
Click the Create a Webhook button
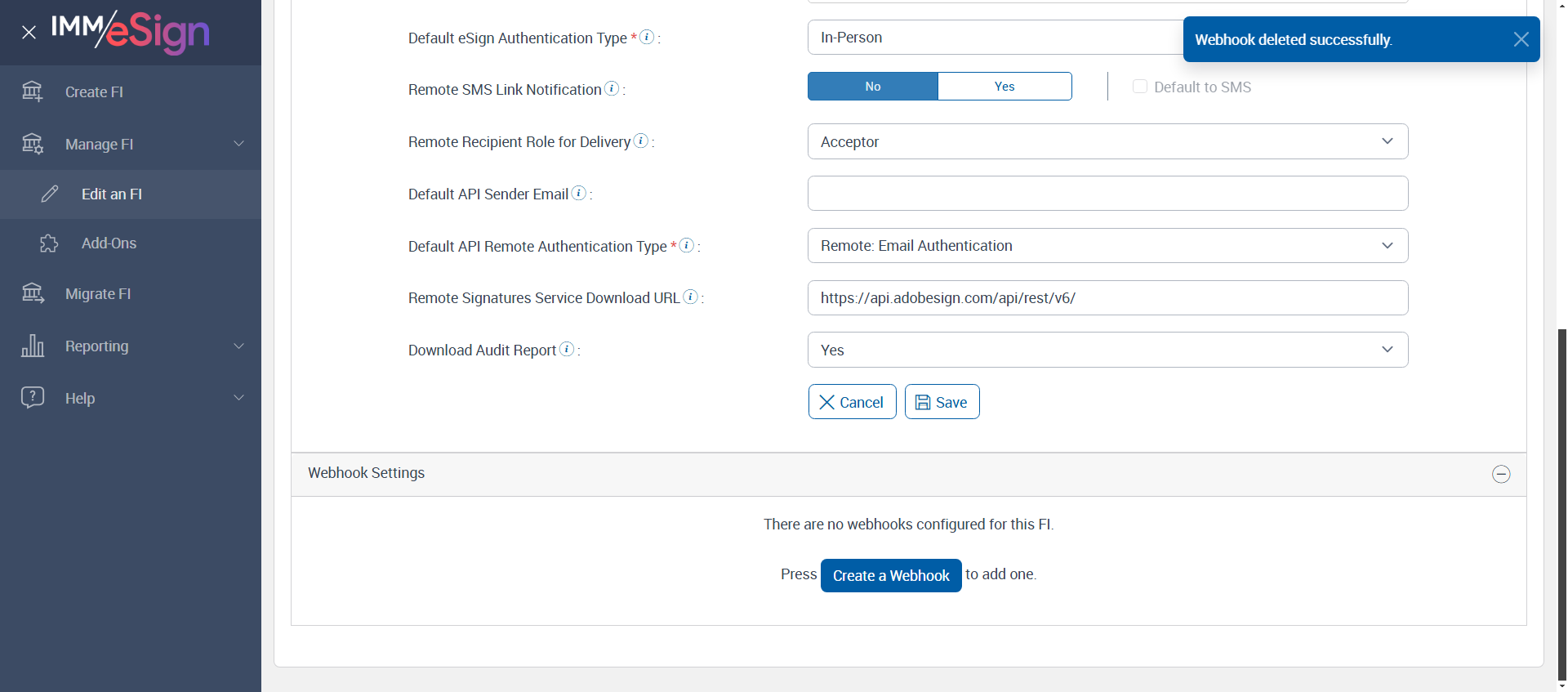891,575
